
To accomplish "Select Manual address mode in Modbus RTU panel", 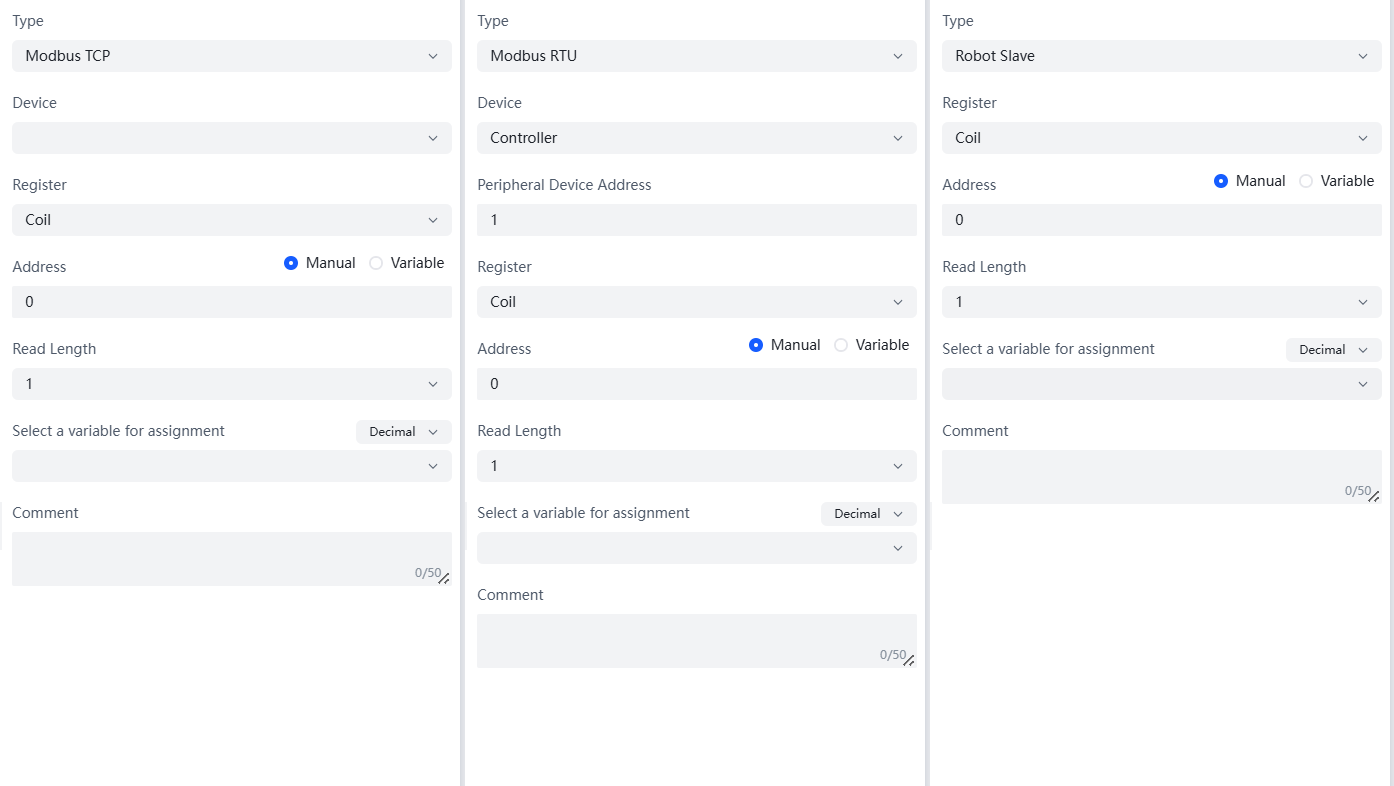I will (x=756, y=345).
